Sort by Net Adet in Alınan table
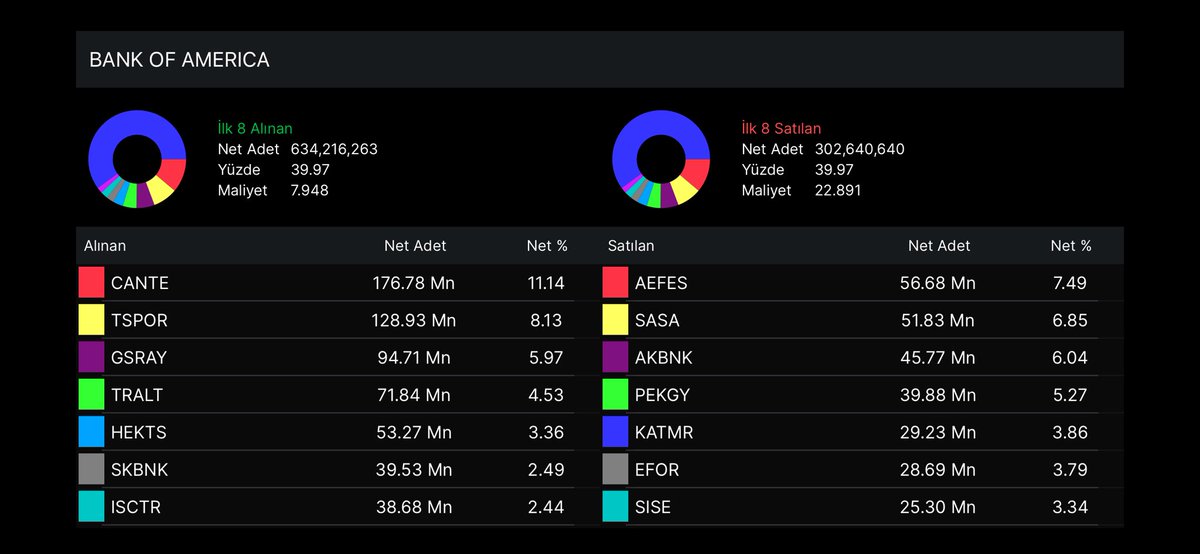The image size is (1200, 554). (x=415, y=245)
